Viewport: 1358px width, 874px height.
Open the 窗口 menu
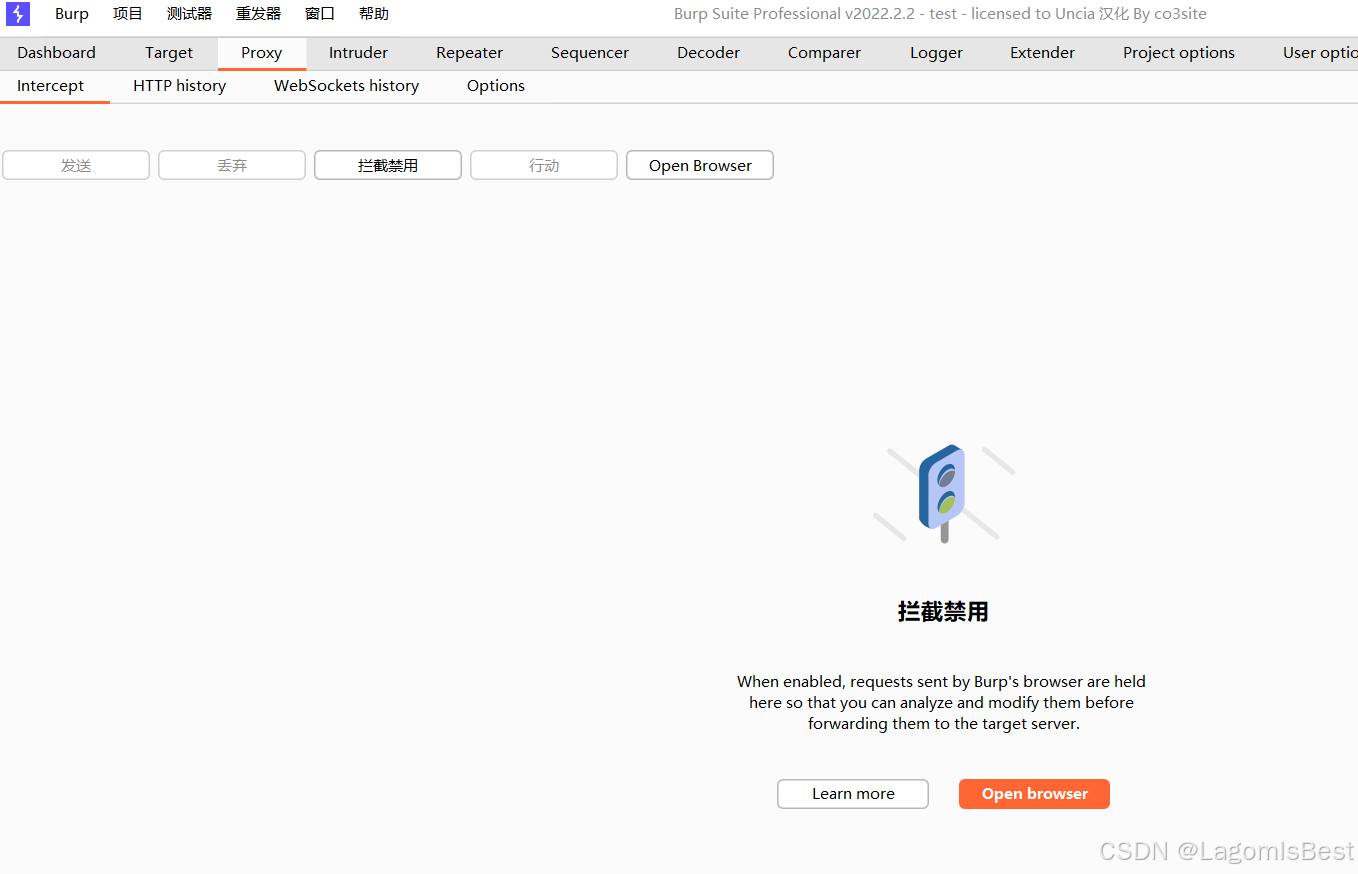coord(320,14)
